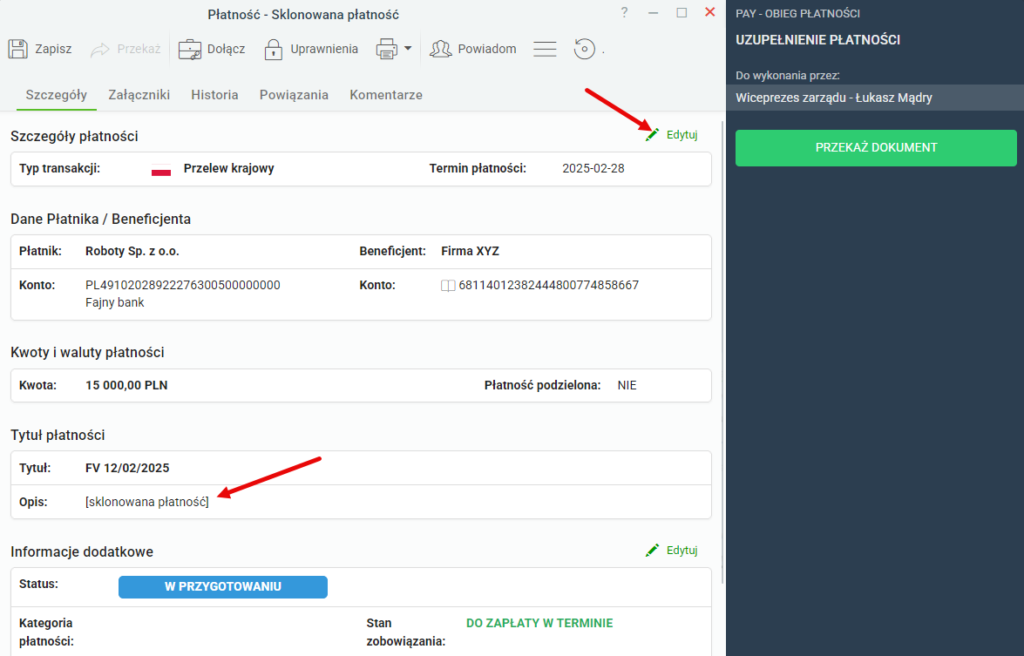Click the printer icon
The image size is (1024, 656).
coord(387,49)
